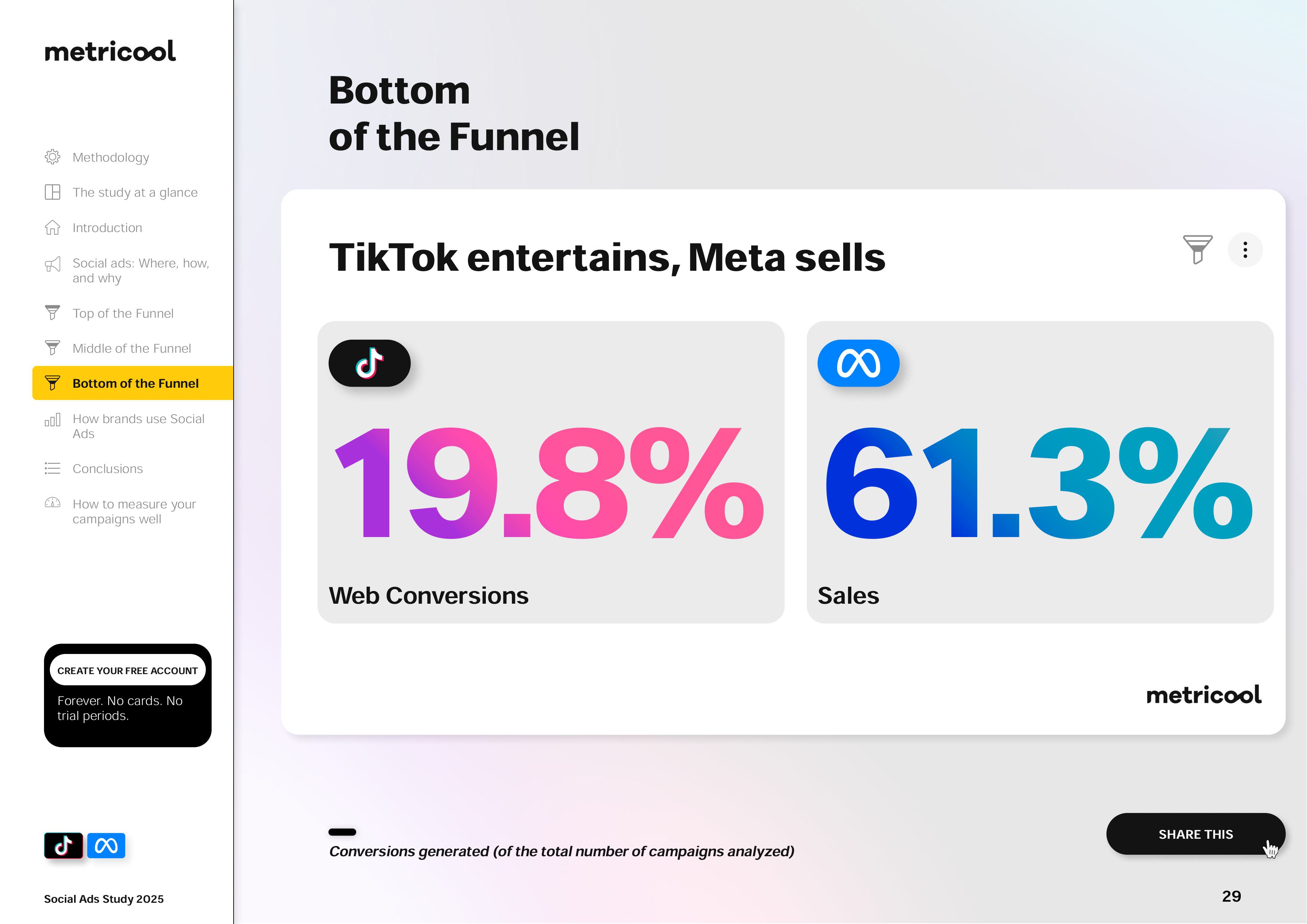Click the megaphone icon for Social ads
This screenshot has width=1307, height=924.
click(x=53, y=264)
